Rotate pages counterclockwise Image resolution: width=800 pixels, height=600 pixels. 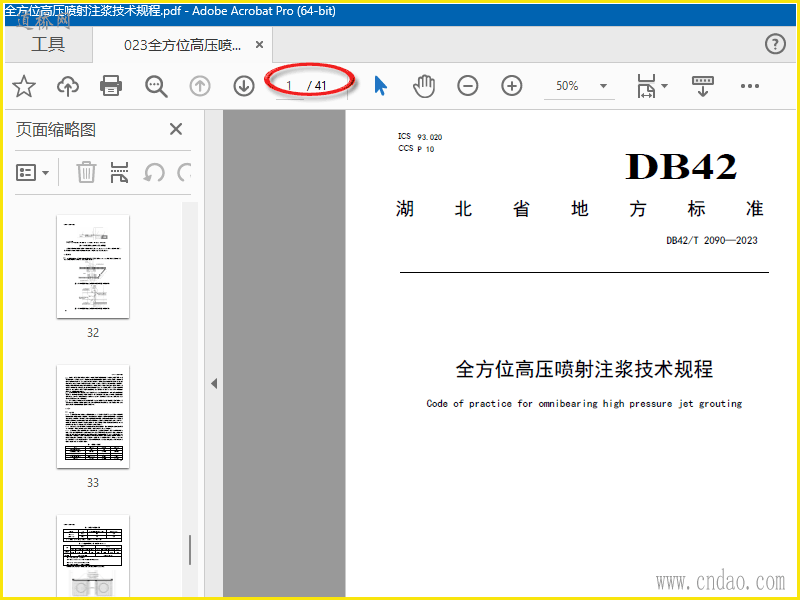pyautogui.click(x=154, y=172)
